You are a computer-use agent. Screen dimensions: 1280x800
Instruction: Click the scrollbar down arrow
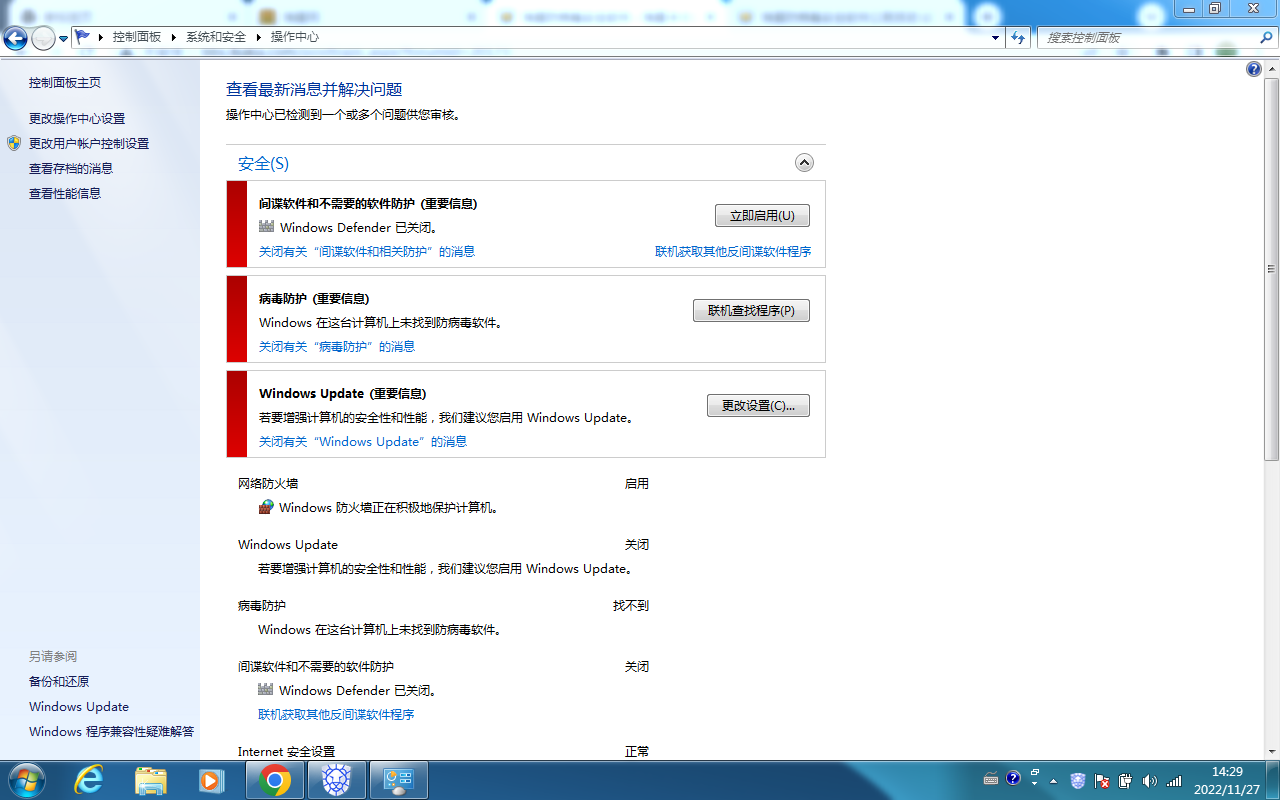pos(1272,752)
